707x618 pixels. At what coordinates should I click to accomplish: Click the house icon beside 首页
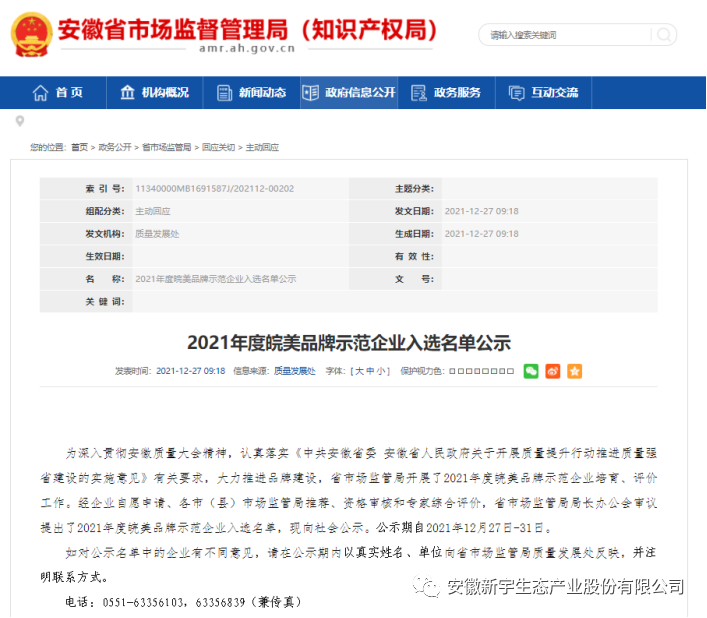coord(40,93)
